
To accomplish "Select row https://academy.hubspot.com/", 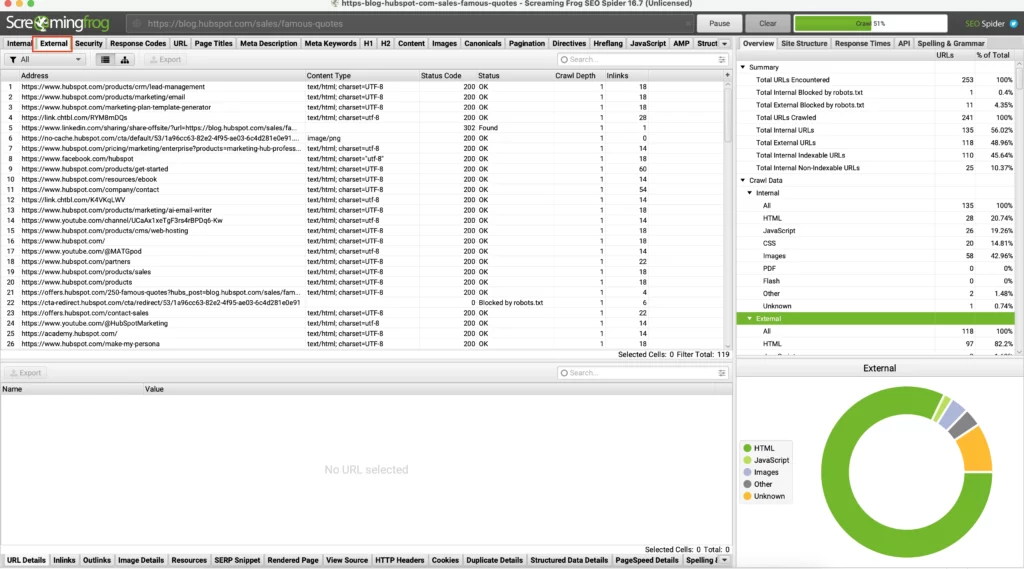I will point(362,334).
